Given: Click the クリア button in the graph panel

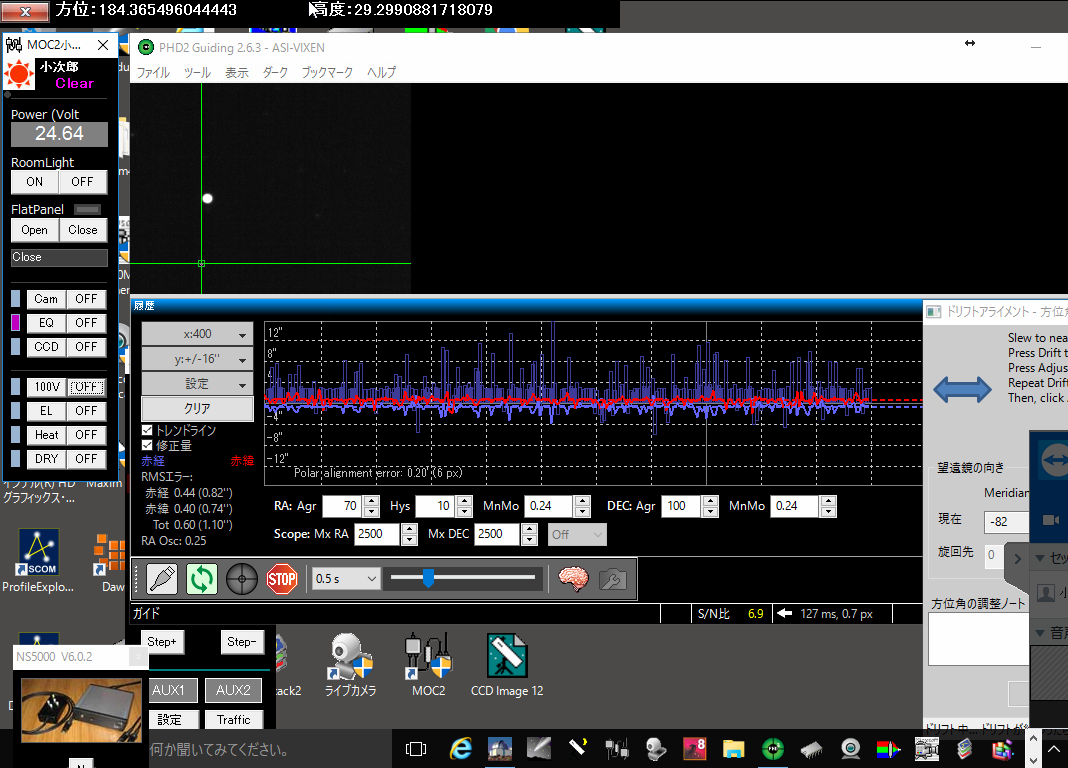Looking at the screenshot, I should pyautogui.click(x=198, y=409).
